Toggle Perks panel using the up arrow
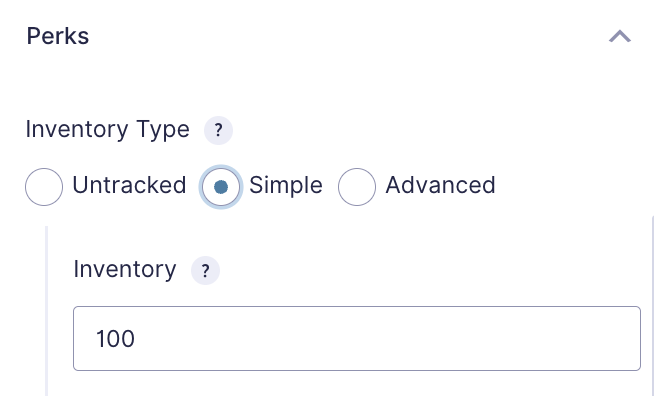654x396 pixels. tap(620, 36)
